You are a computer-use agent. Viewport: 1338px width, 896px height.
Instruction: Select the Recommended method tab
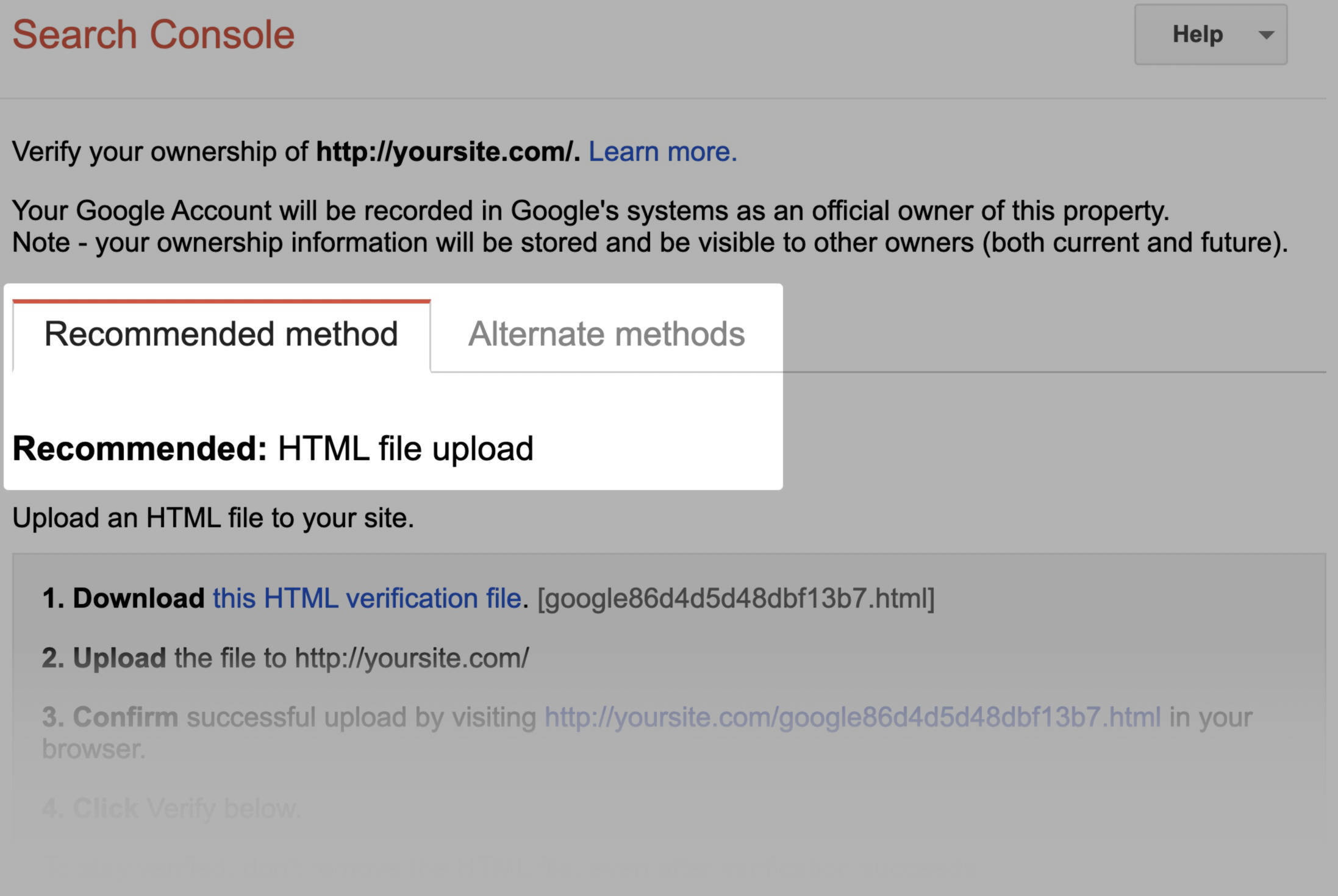(x=221, y=335)
